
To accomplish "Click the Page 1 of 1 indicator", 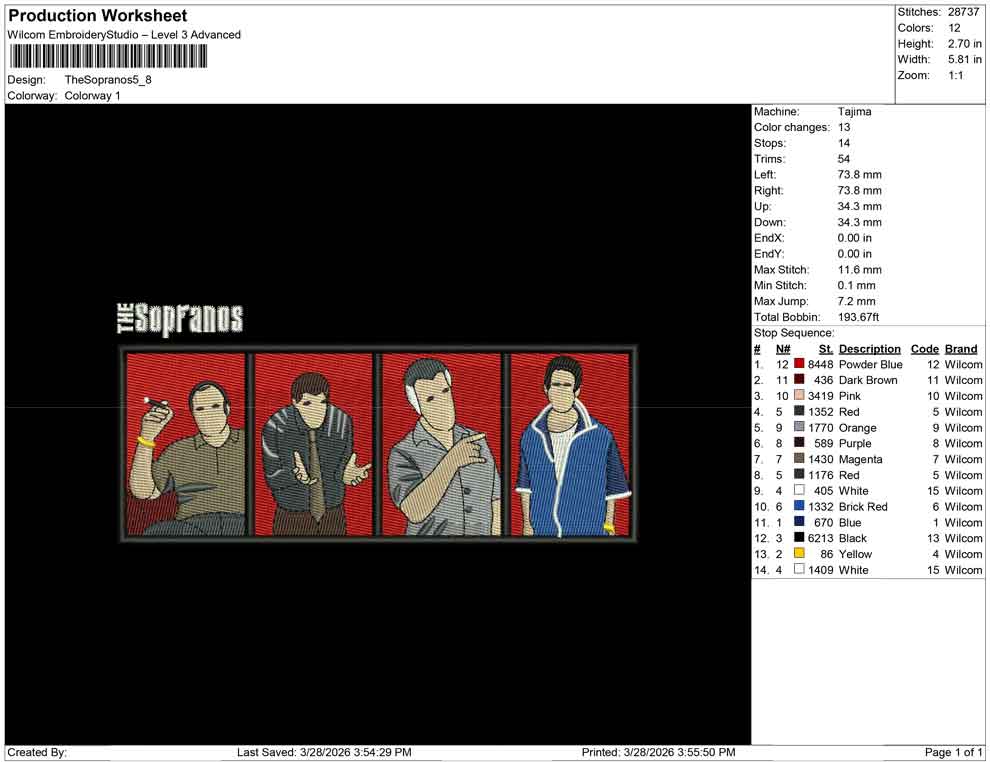I will 953,752.
